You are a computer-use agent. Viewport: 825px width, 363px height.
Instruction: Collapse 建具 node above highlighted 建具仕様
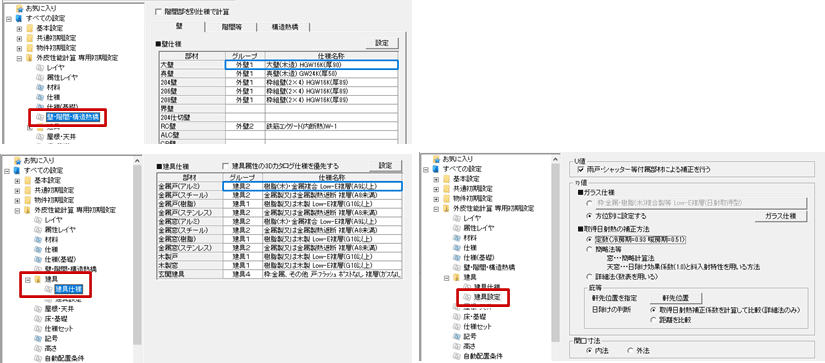[27, 278]
